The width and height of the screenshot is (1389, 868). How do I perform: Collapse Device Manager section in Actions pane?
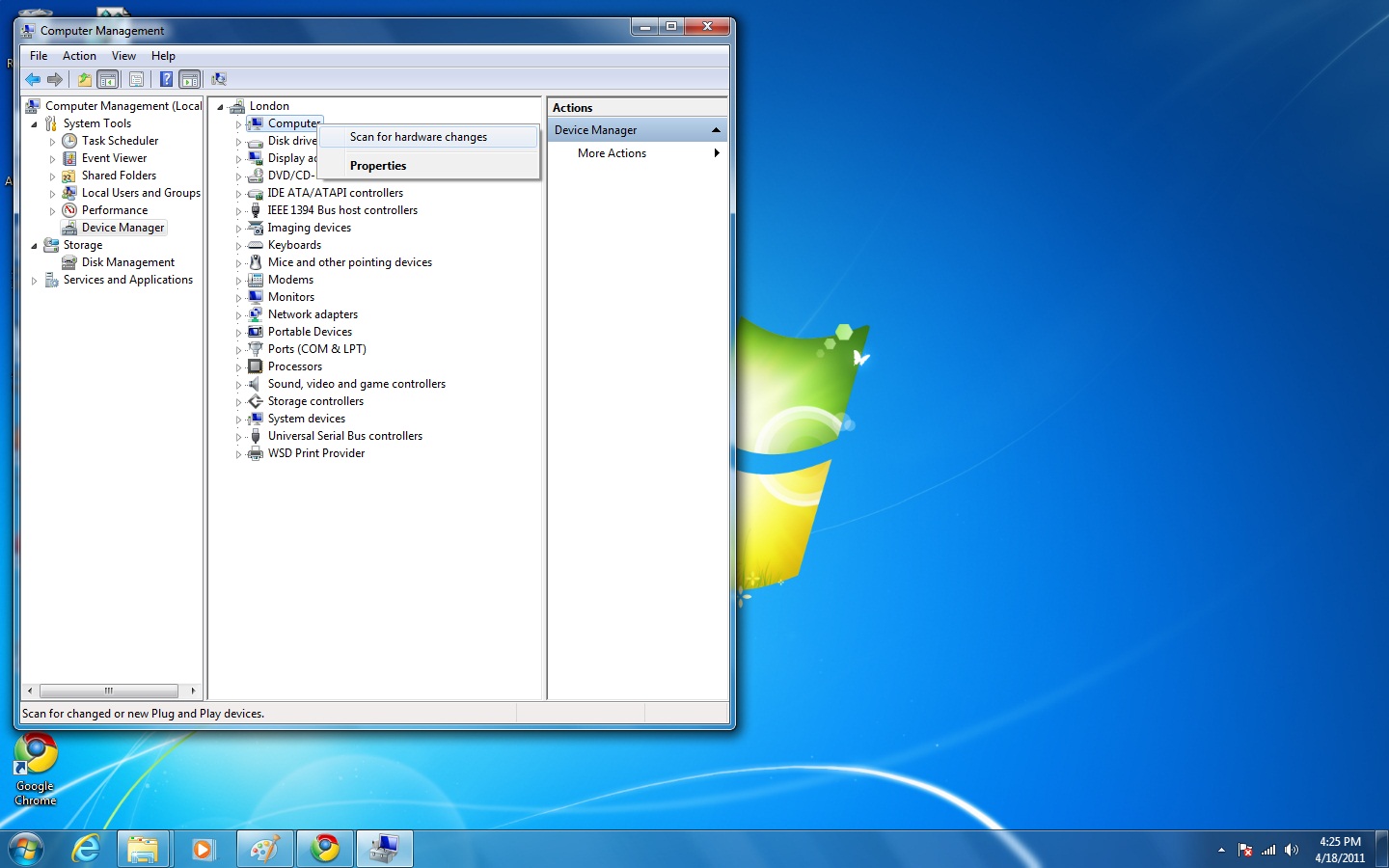pos(716,130)
